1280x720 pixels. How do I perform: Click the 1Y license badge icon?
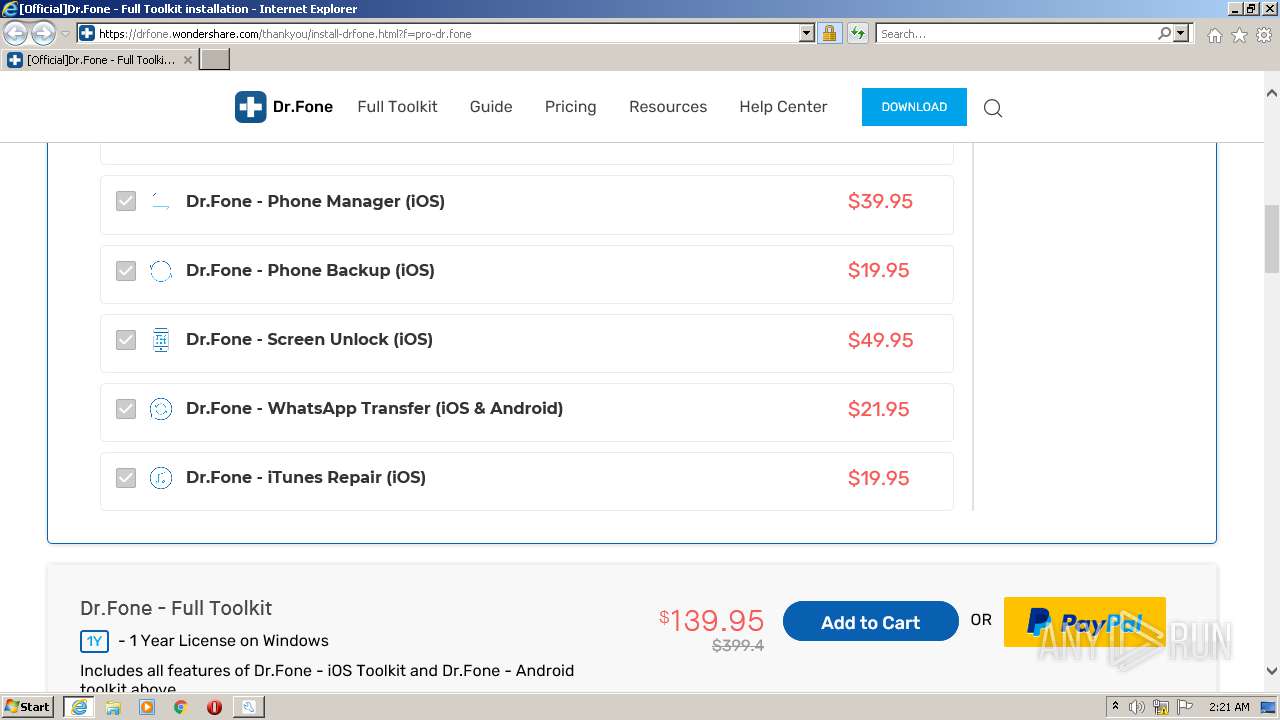coord(94,641)
